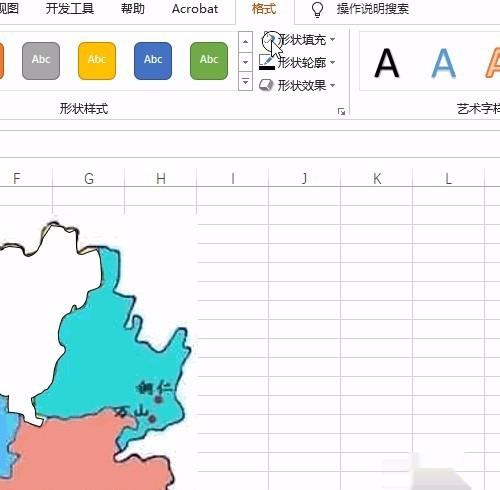Screen dimensions: 500x490
Task: Select column J header
Action: tap(305, 178)
